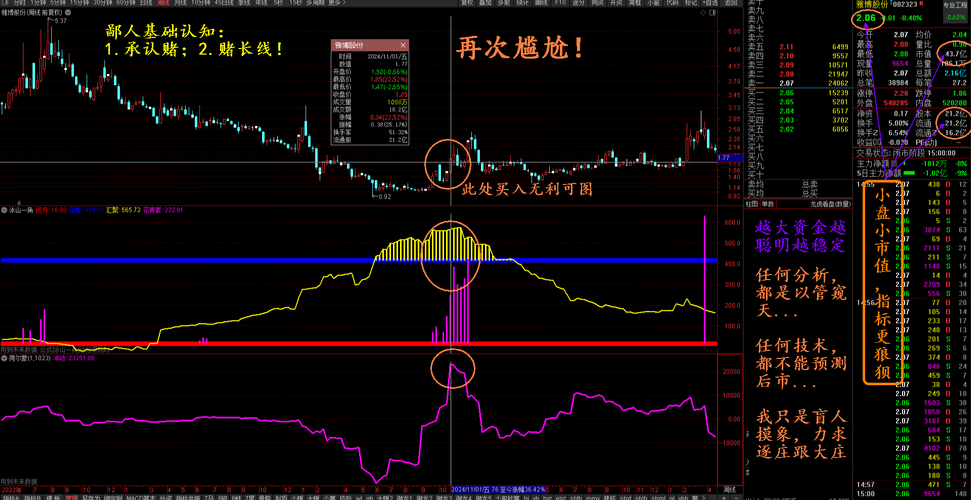971x500 pixels.
Task: Click the 主力净额 value -1812万
Action: 933,163
